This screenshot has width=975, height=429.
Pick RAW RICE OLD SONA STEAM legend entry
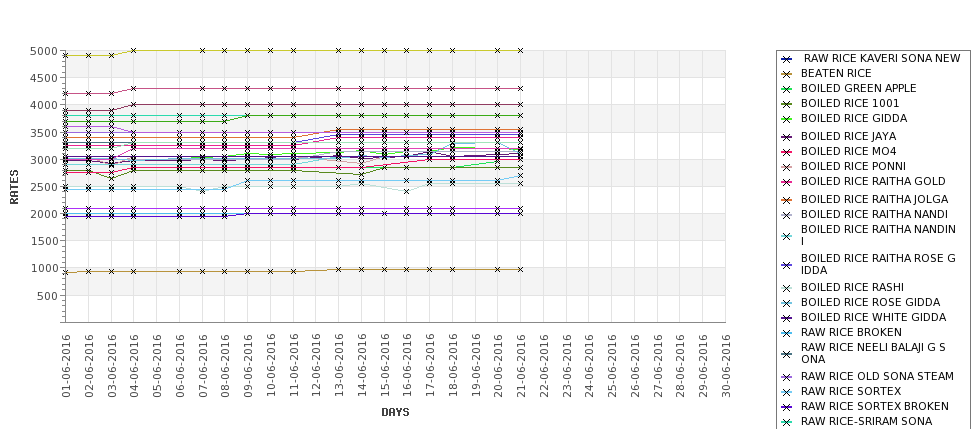(877, 376)
